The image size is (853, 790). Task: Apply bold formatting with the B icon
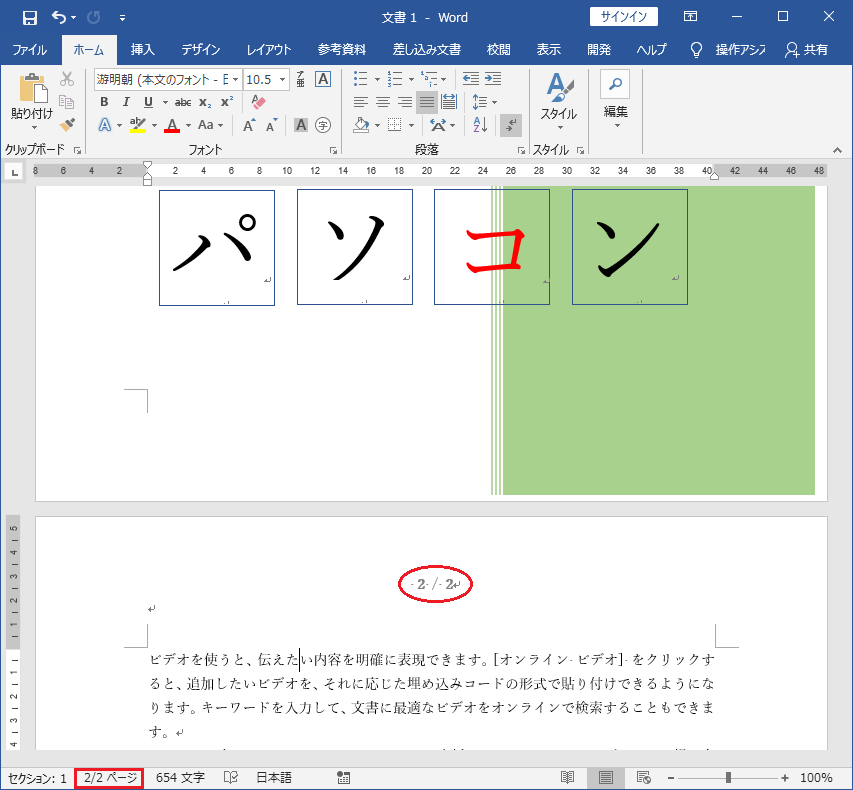coord(103,101)
